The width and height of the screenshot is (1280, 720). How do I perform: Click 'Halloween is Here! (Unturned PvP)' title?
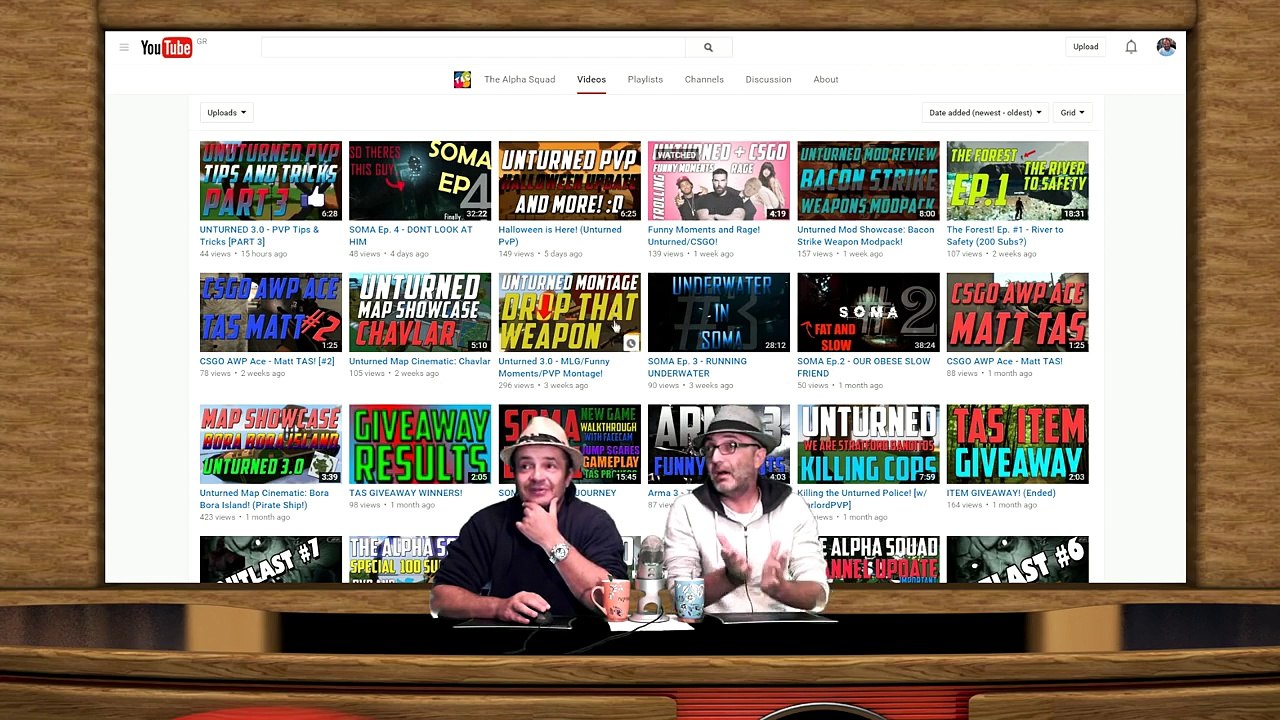[560, 236]
